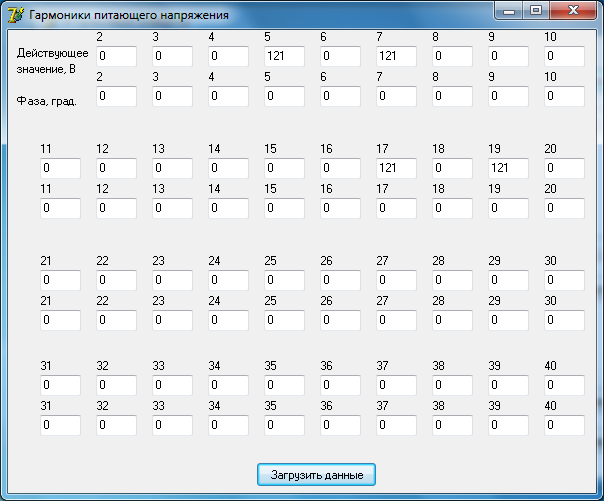Minimize the Гармоники питающего напряжения window
This screenshot has width=604, height=501.
coord(509,11)
